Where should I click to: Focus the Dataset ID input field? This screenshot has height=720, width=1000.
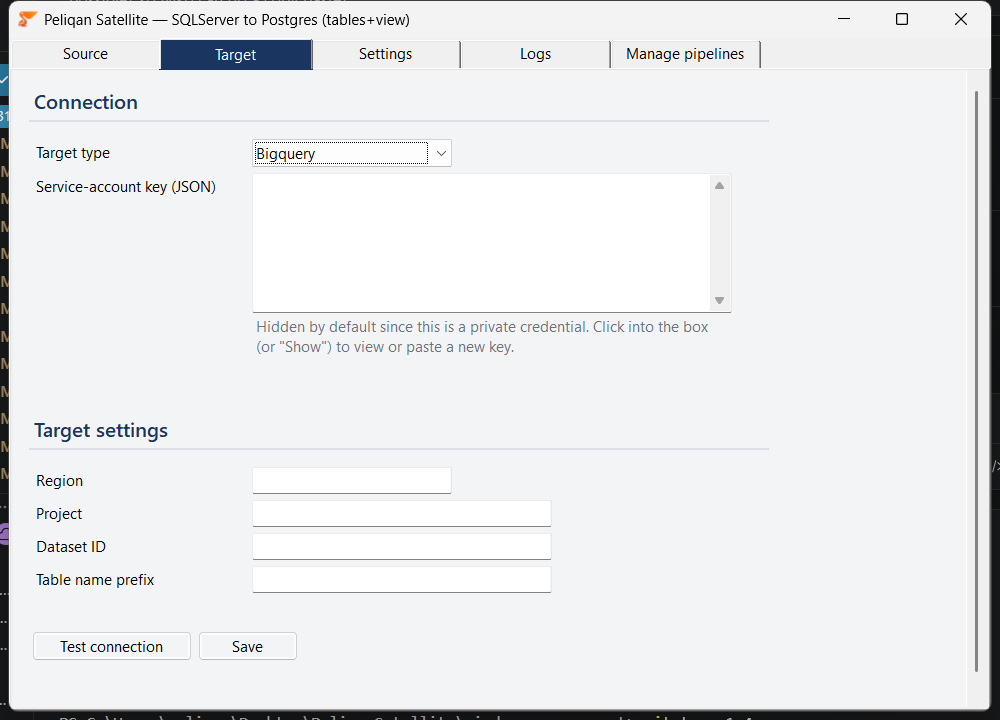402,547
